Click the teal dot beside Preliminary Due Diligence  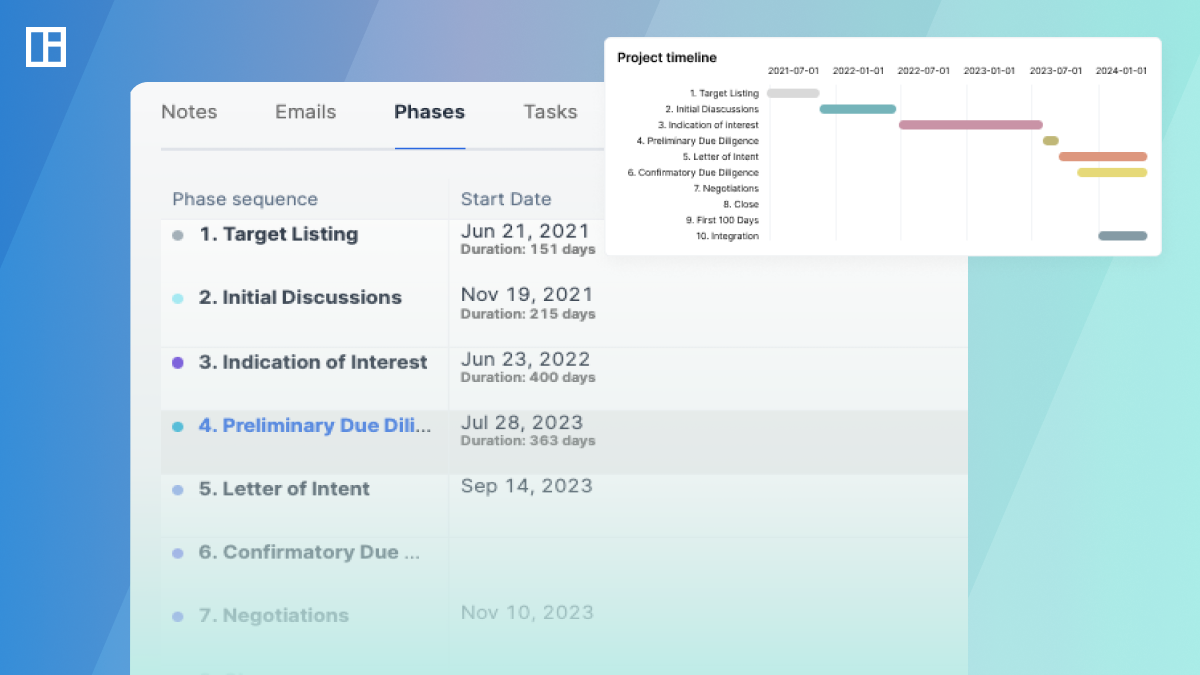coord(178,426)
